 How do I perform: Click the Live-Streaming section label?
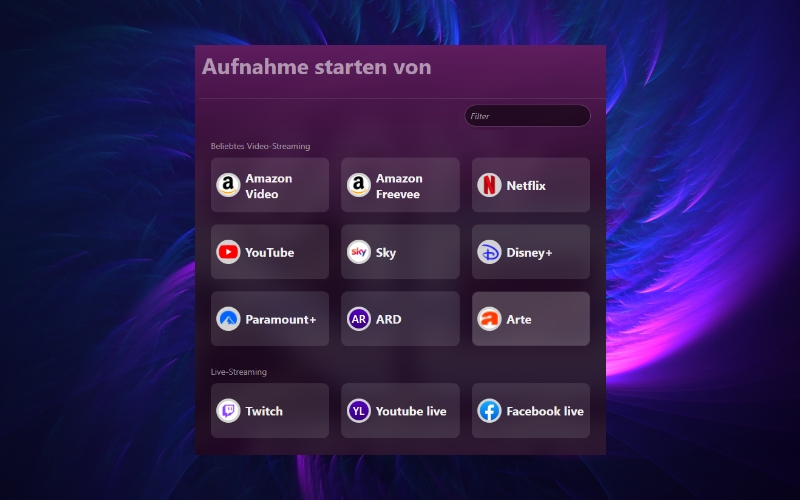pos(239,372)
